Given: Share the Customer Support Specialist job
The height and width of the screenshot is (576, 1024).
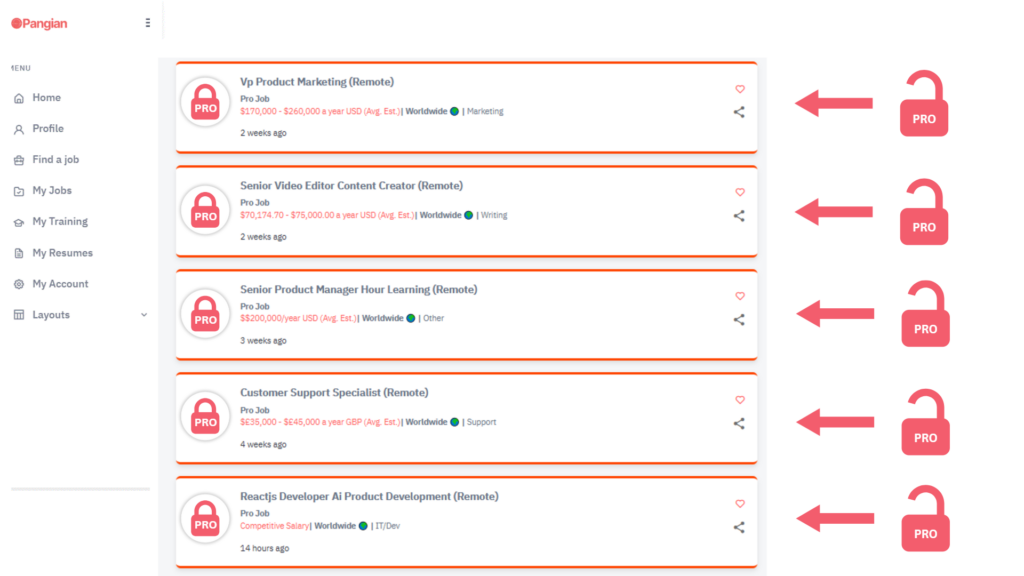Looking at the screenshot, I should (x=739, y=423).
